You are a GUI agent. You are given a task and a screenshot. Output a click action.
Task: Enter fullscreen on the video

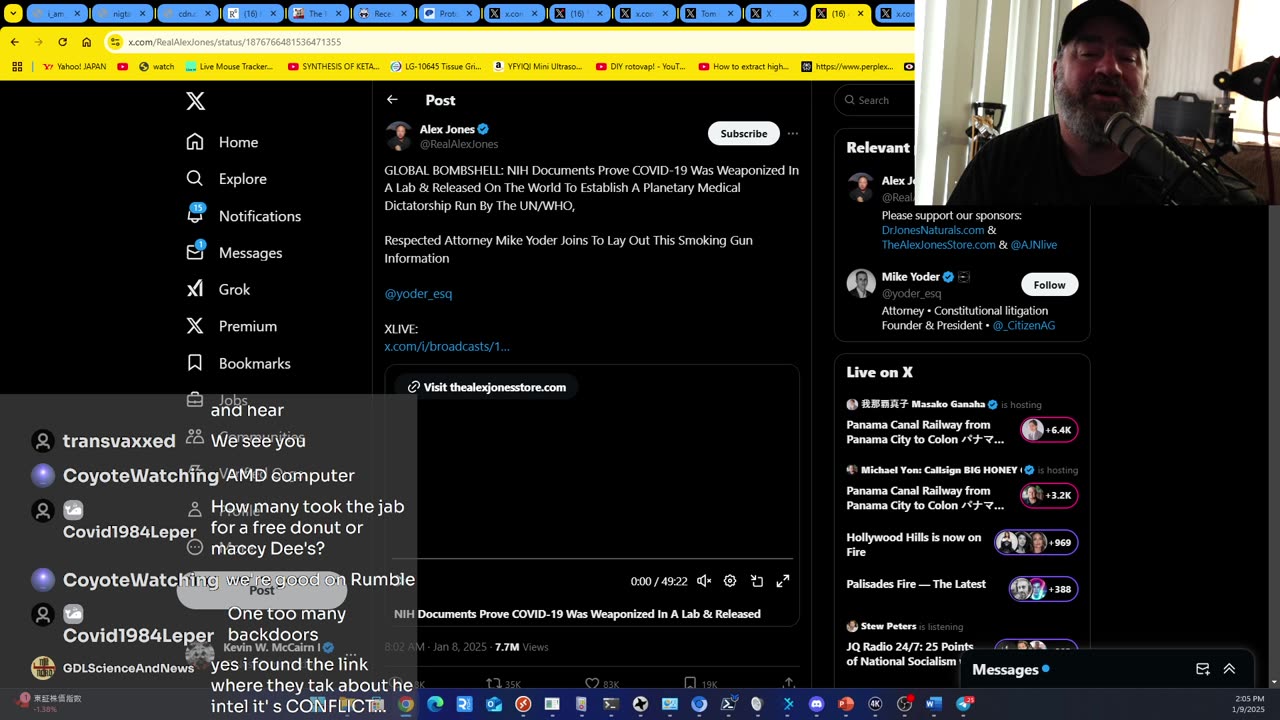[x=783, y=581]
